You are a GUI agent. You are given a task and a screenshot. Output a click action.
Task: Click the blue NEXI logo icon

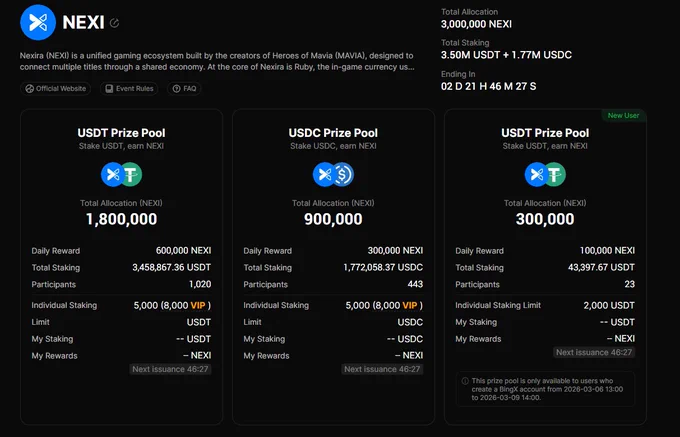pyautogui.click(x=38, y=23)
